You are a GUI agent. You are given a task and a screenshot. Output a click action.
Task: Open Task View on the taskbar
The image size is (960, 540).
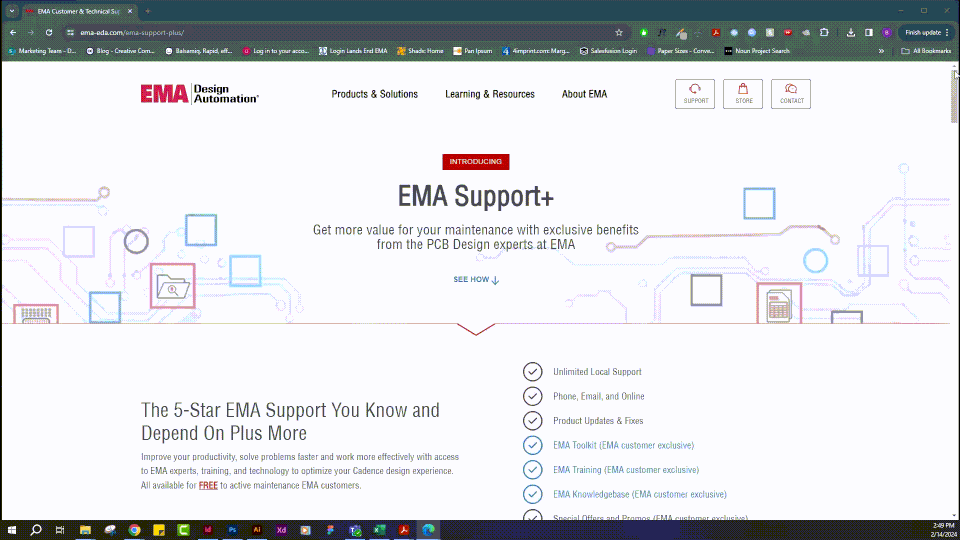click(x=60, y=530)
